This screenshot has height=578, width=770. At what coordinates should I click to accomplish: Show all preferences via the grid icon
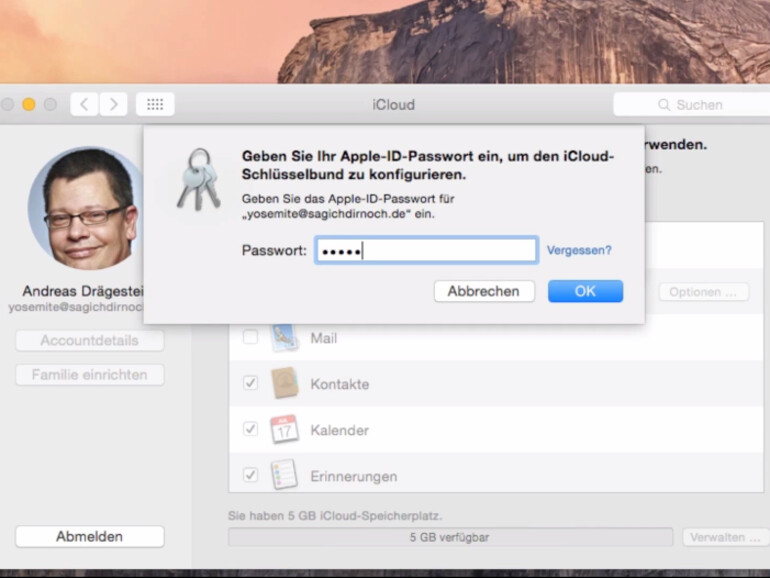point(155,104)
